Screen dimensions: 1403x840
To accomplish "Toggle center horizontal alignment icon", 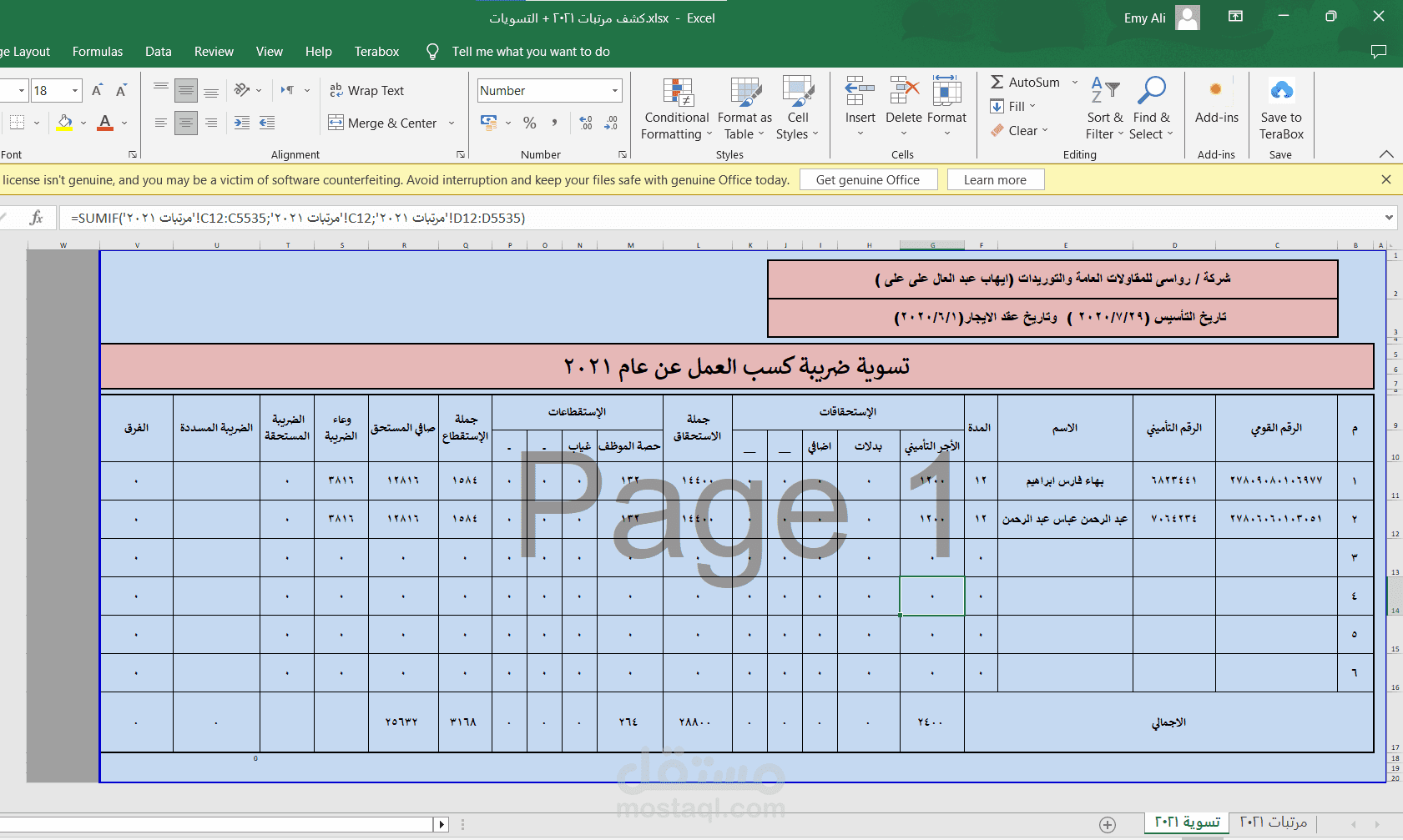I will coord(186,123).
